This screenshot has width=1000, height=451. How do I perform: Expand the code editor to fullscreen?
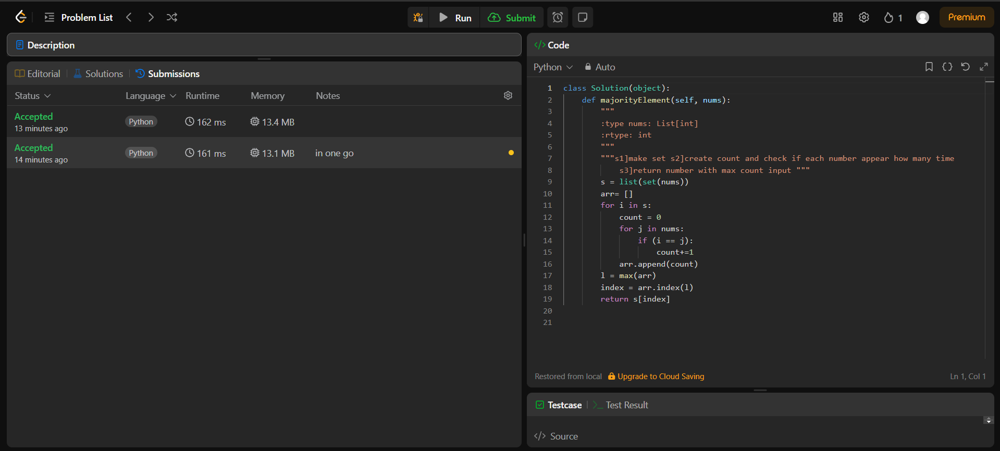point(984,67)
